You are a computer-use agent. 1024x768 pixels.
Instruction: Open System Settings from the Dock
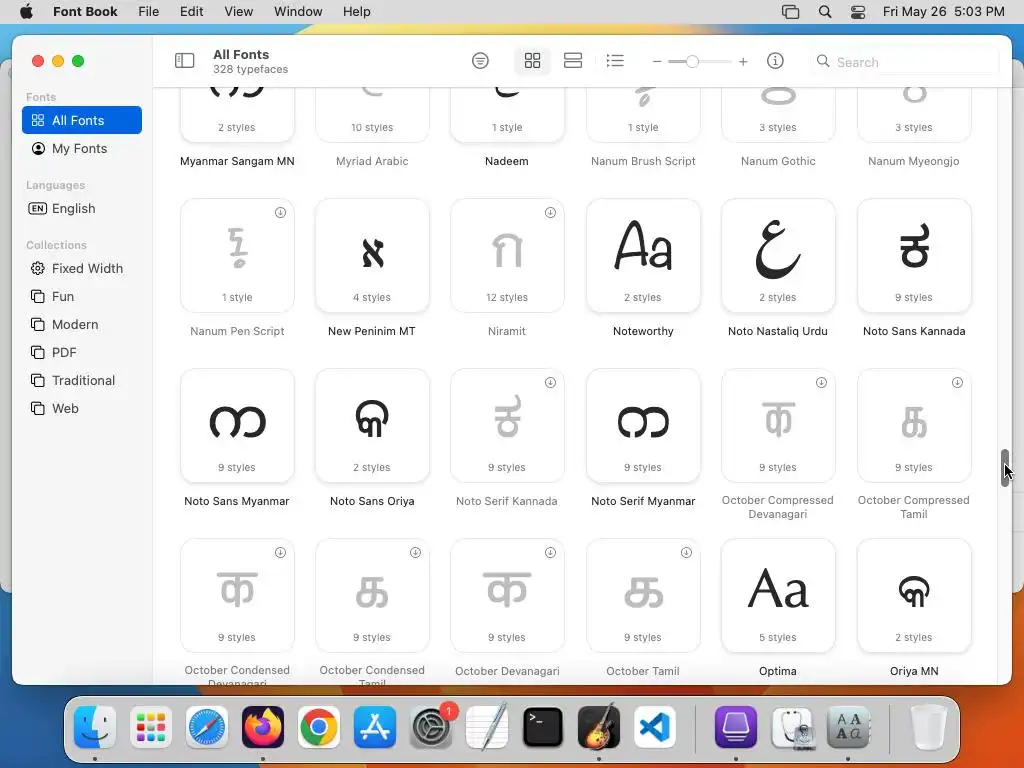(431, 727)
